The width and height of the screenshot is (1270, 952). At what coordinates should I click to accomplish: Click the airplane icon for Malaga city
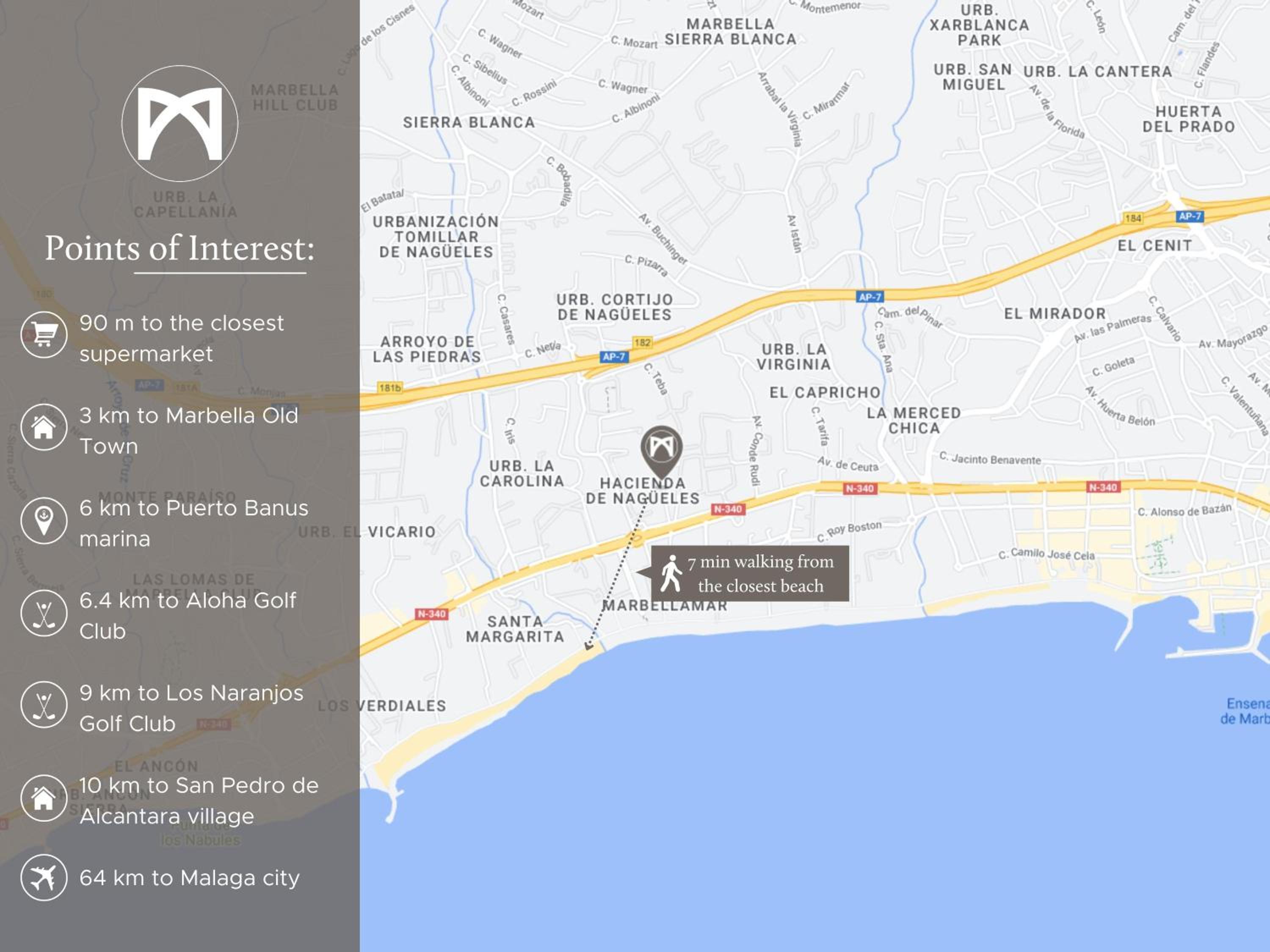point(44,878)
